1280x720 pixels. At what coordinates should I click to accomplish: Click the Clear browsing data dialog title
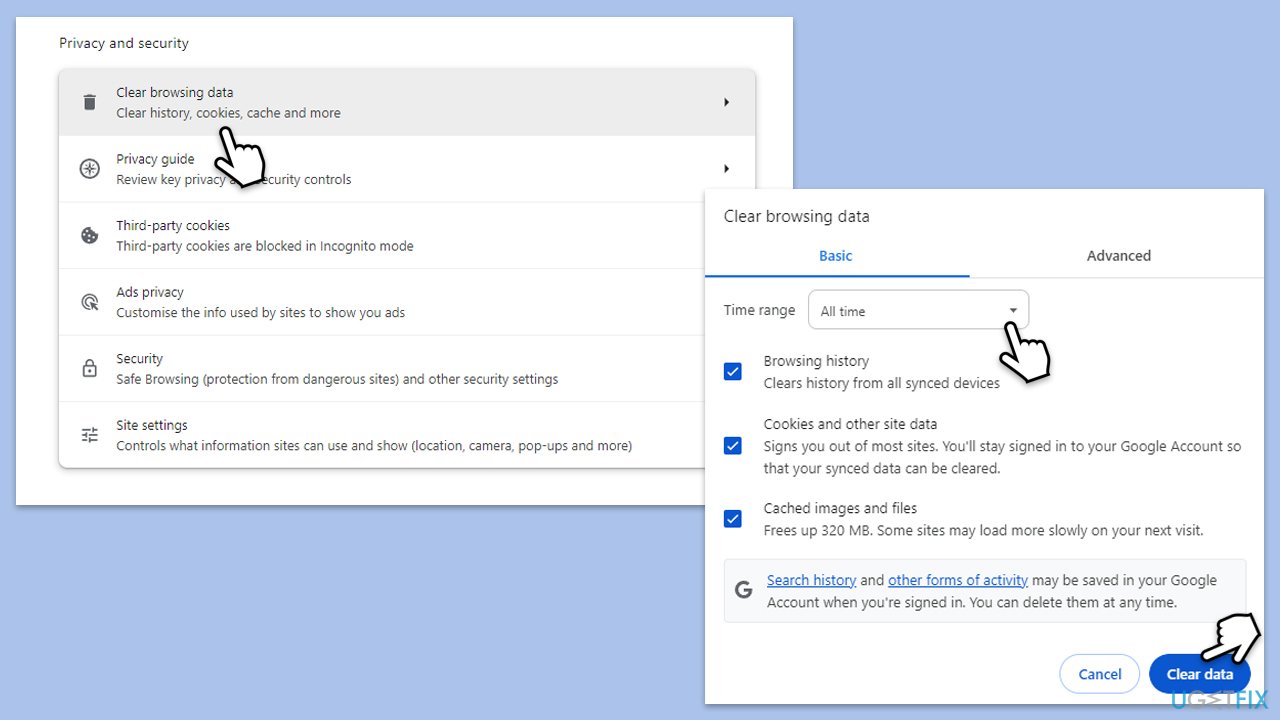797,216
